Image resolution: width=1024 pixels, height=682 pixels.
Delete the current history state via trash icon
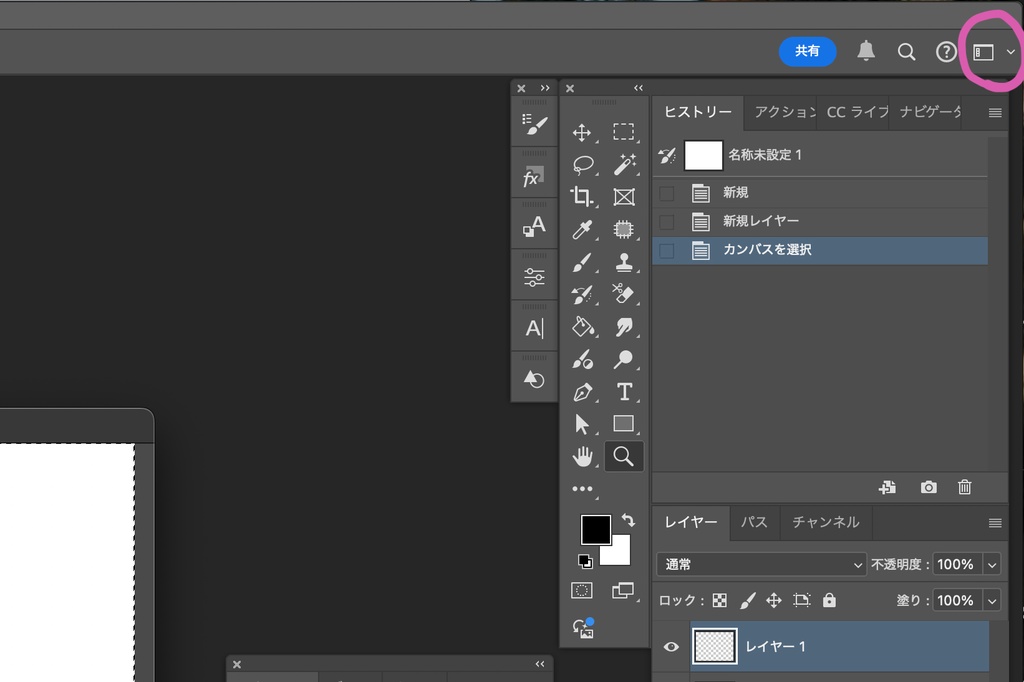pos(964,487)
